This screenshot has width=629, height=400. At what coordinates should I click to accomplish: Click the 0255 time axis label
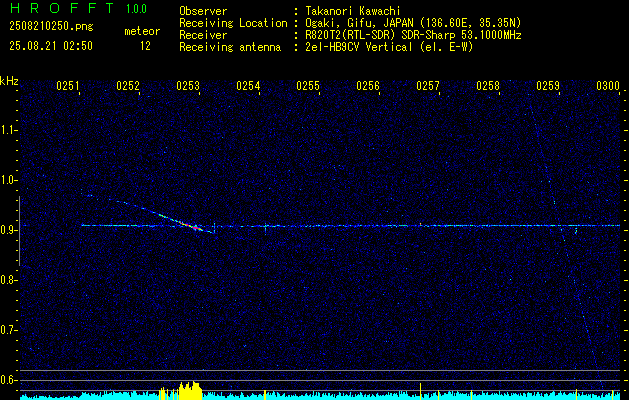(x=308, y=86)
